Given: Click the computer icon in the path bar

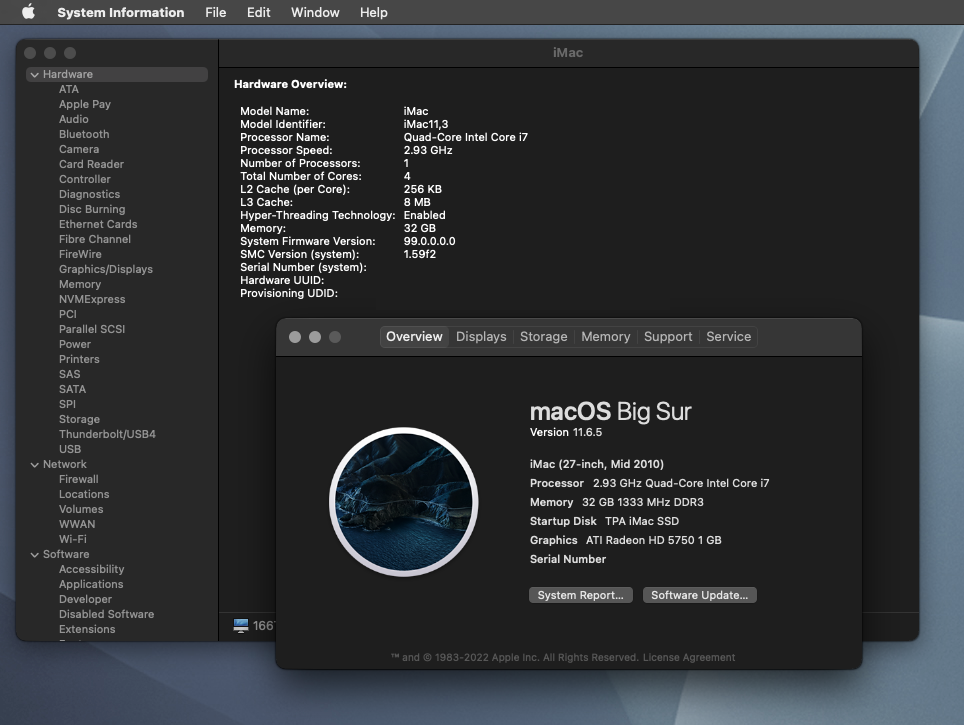Looking at the screenshot, I should [x=241, y=625].
